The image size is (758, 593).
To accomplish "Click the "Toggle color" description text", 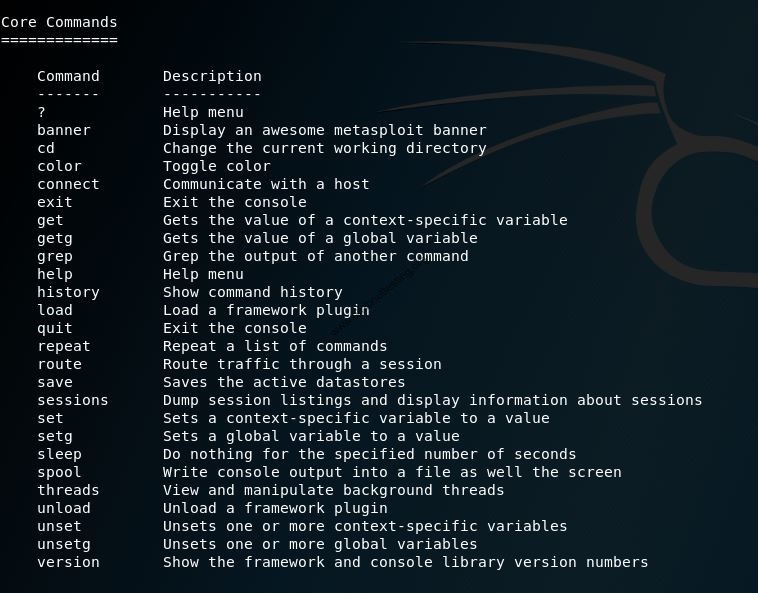I will point(216,166).
